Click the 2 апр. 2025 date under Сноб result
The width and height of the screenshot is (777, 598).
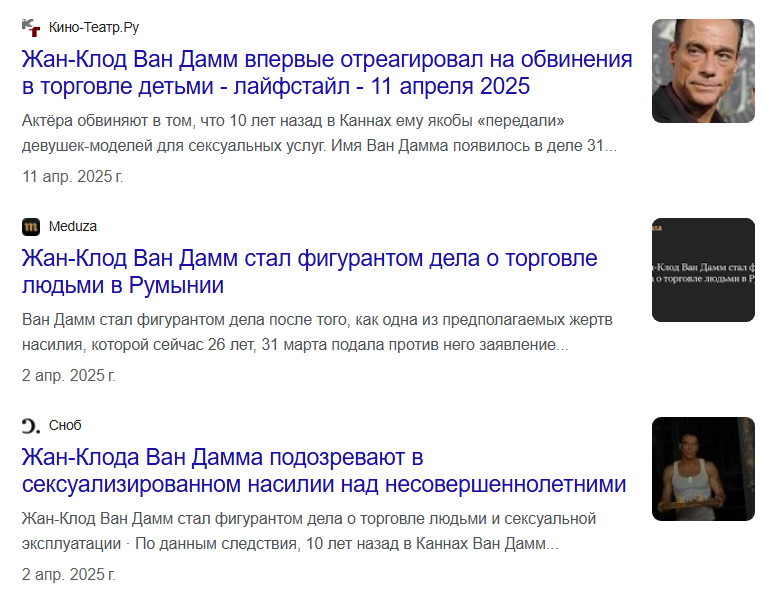[69, 575]
